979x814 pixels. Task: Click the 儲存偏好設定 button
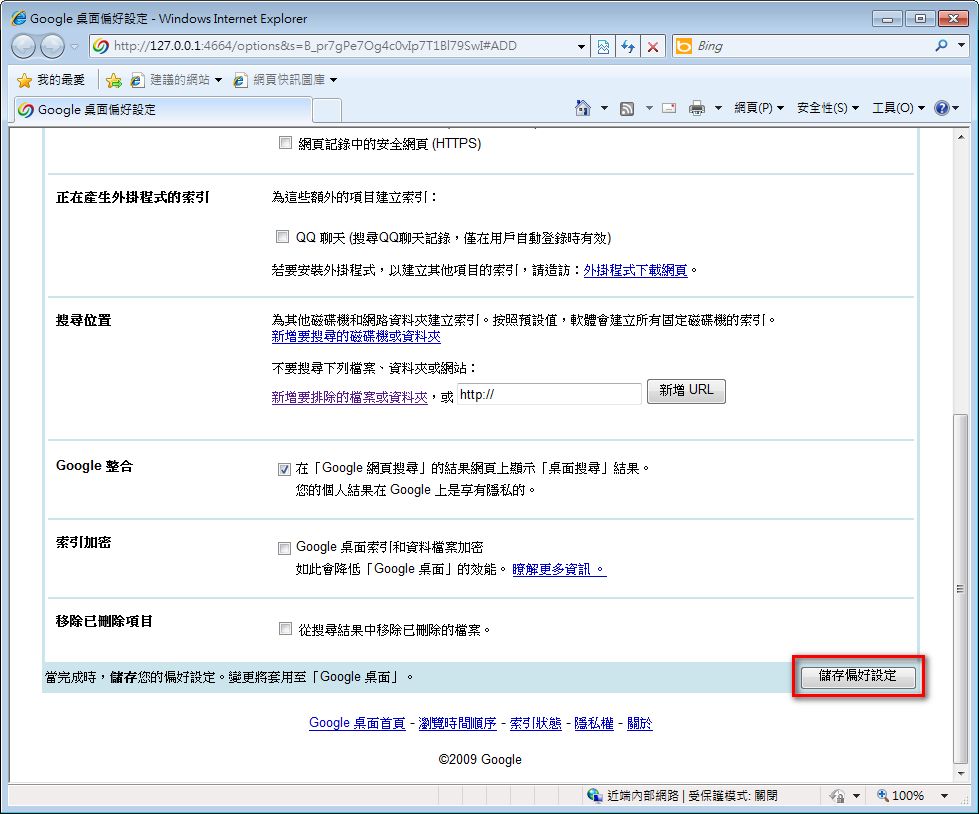pos(858,676)
